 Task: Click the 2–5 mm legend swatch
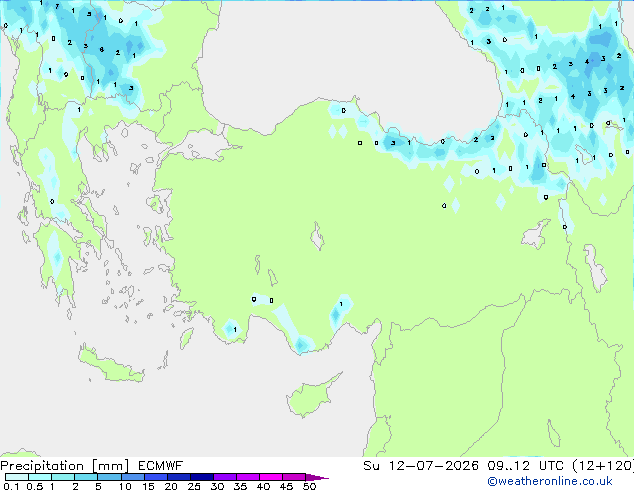pyautogui.click(x=86, y=477)
